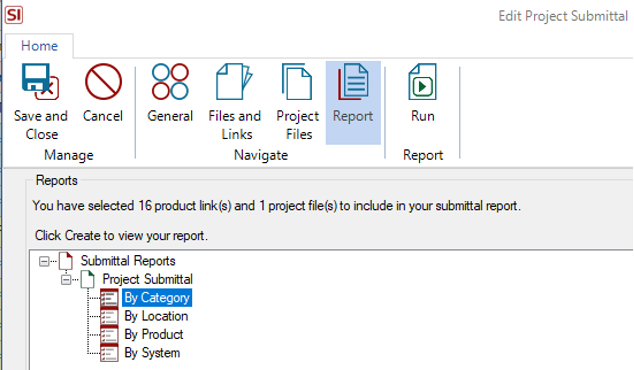The image size is (634, 370).
Task: Go to Files and Links section
Action: tap(235, 101)
